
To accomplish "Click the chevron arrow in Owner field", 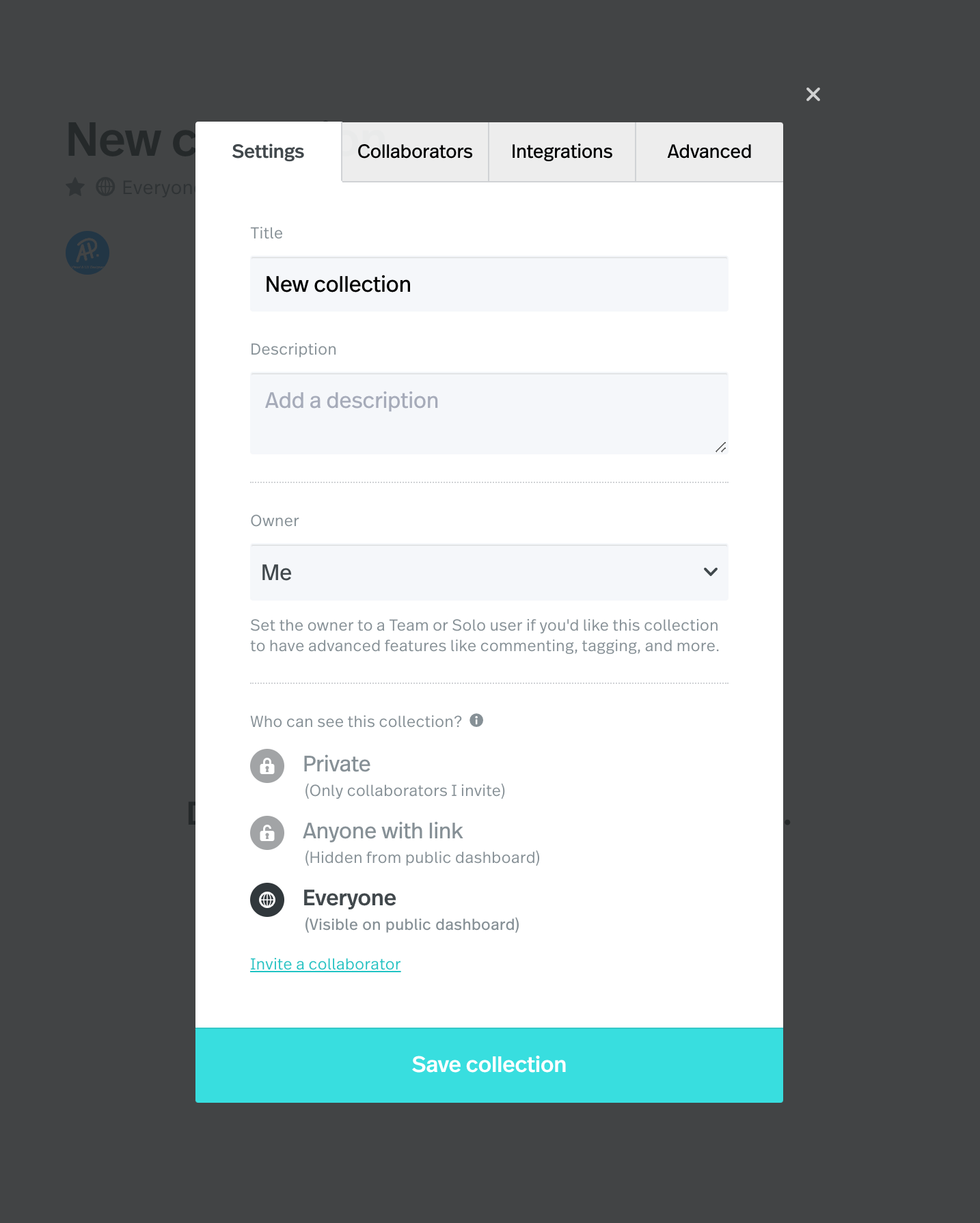I will pos(711,572).
